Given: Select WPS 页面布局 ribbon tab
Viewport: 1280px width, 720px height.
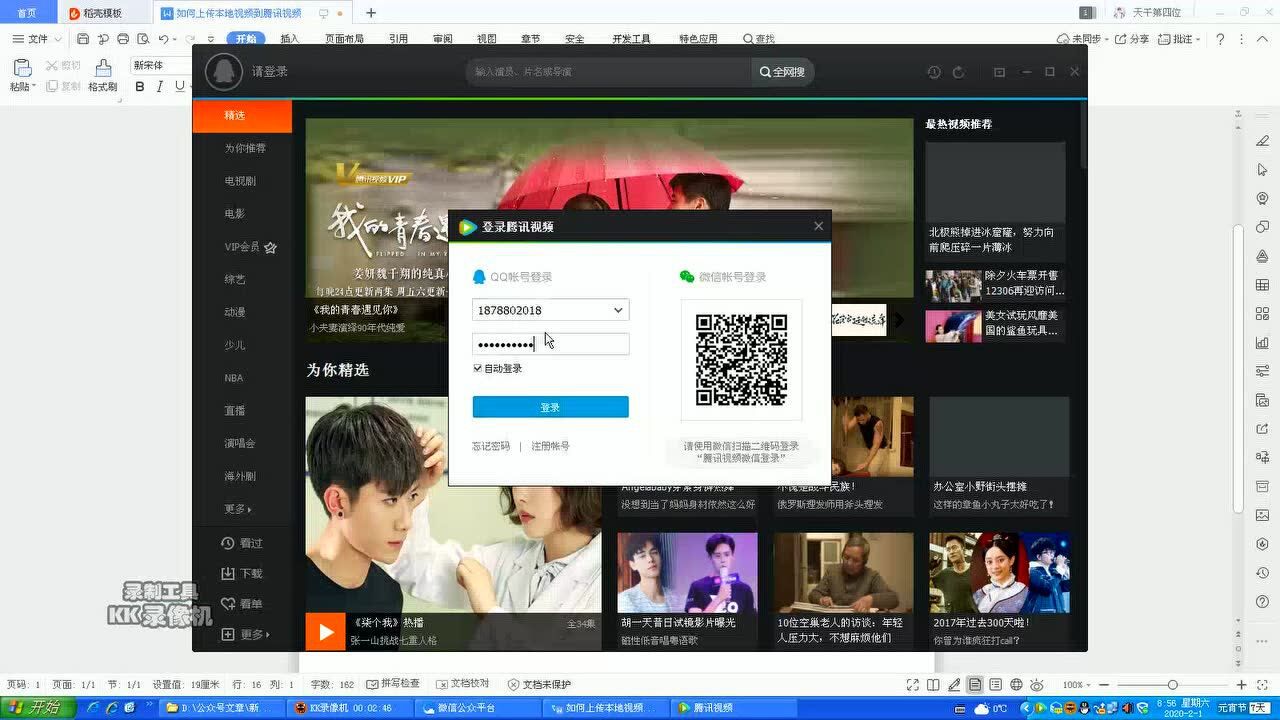Looking at the screenshot, I should click(344, 39).
